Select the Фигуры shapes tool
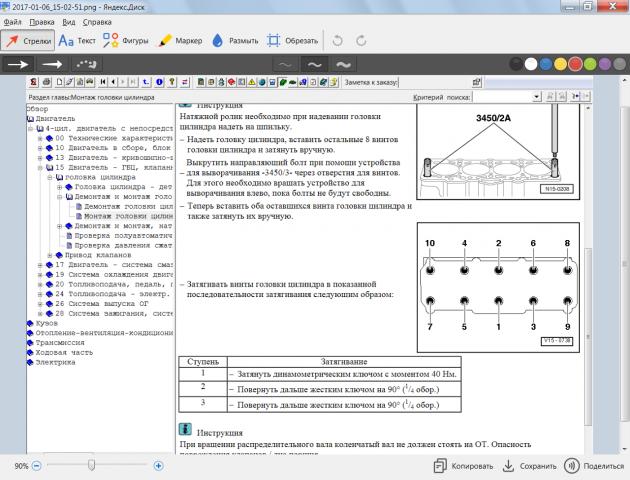 click(x=126, y=41)
